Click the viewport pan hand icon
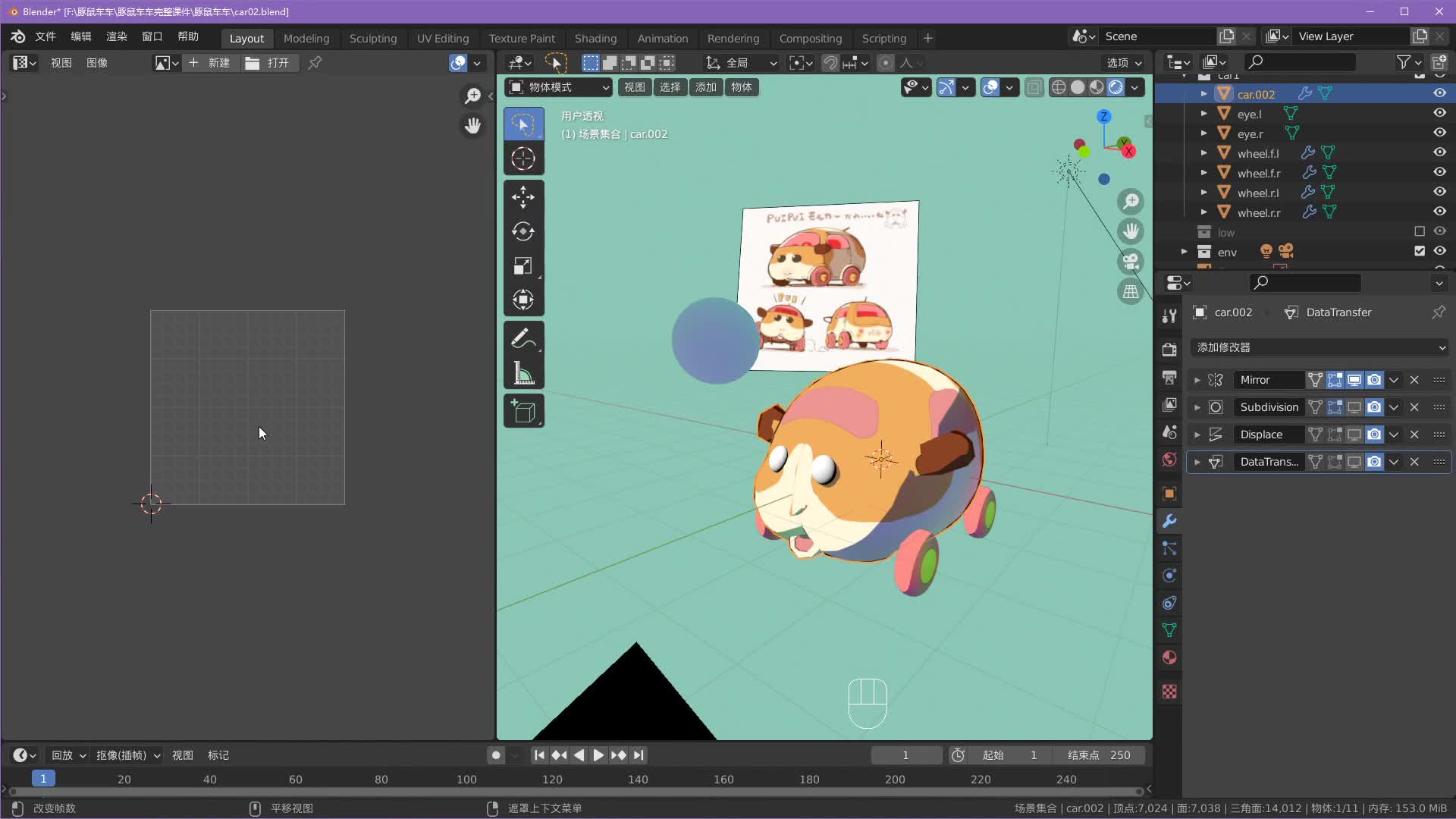This screenshot has width=1456, height=819. [x=1131, y=231]
